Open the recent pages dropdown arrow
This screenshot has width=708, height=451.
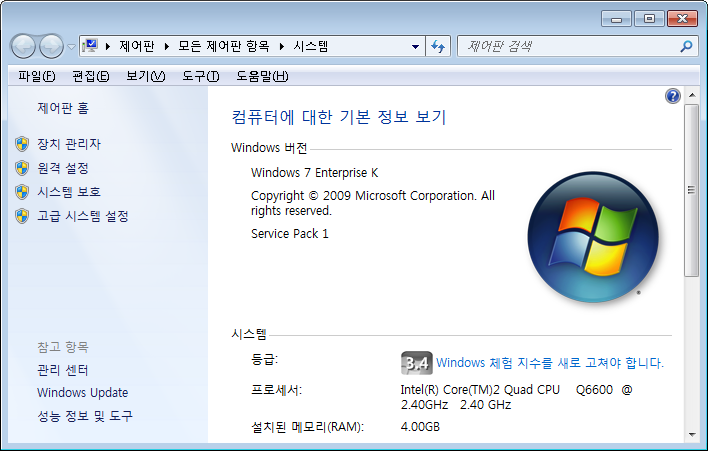coord(71,46)
